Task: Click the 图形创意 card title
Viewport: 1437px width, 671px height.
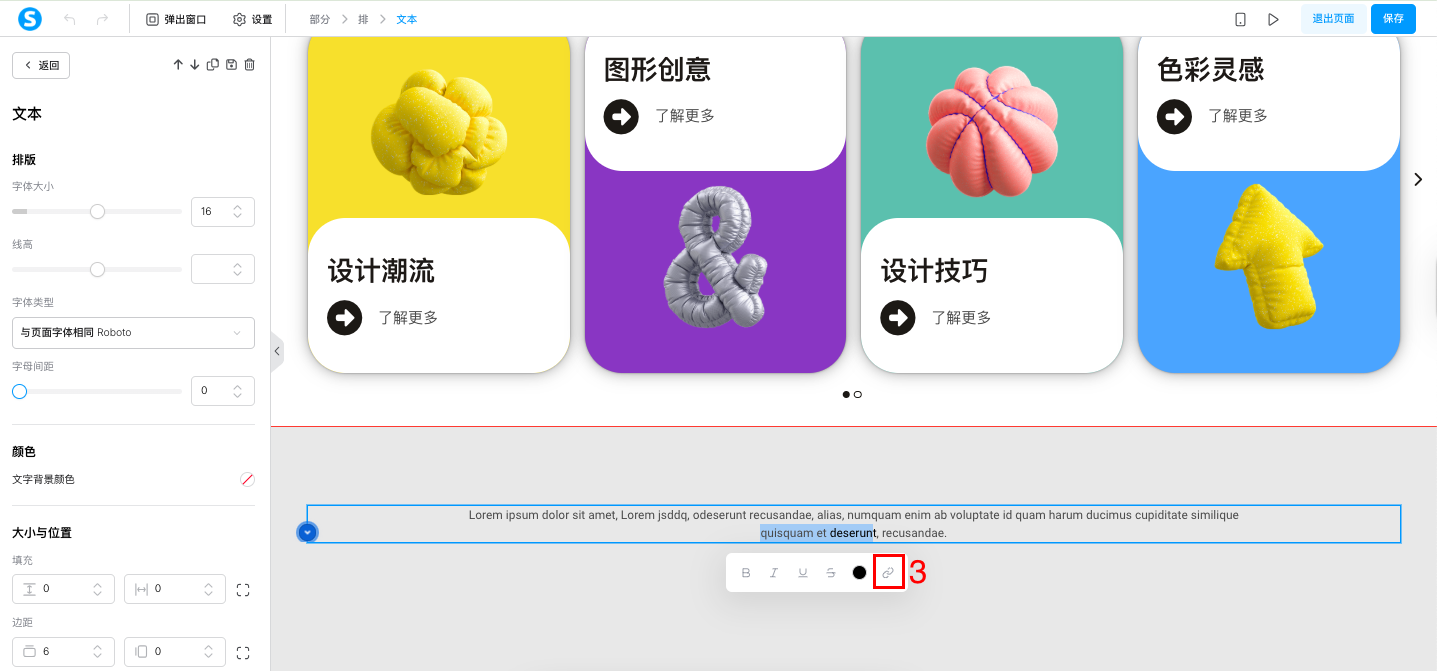Action: pyautogui.click(x=657, y=69)
